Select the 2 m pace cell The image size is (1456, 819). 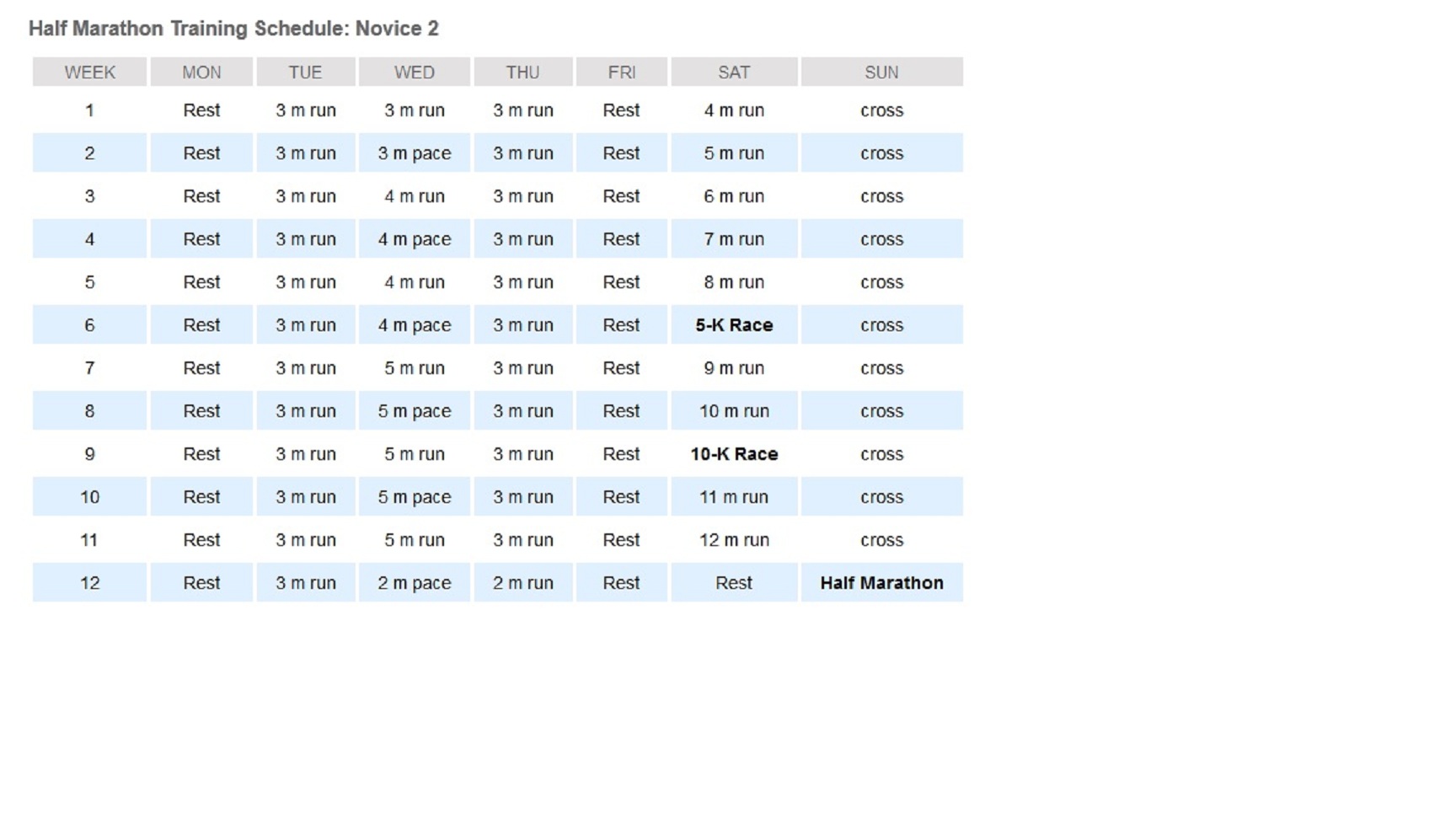(414, 583)
